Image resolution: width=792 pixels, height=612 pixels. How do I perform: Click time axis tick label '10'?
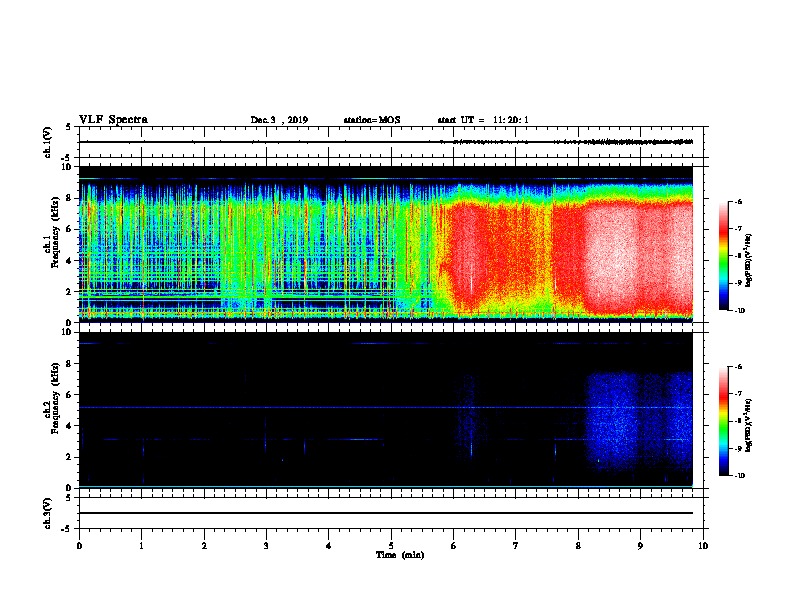point(703,546)
